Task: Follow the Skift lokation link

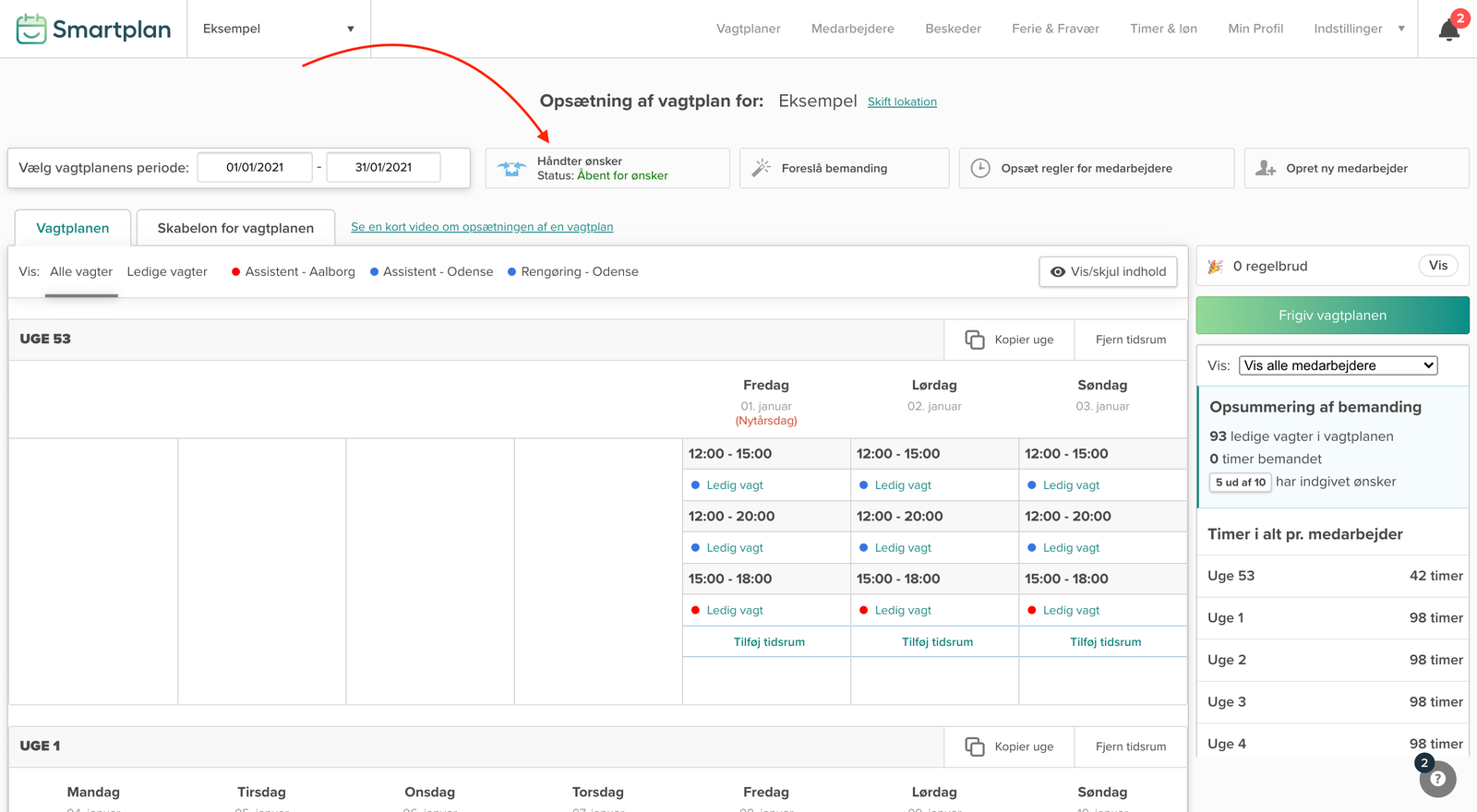Action: pyautogui.click(x=902, y=101)
